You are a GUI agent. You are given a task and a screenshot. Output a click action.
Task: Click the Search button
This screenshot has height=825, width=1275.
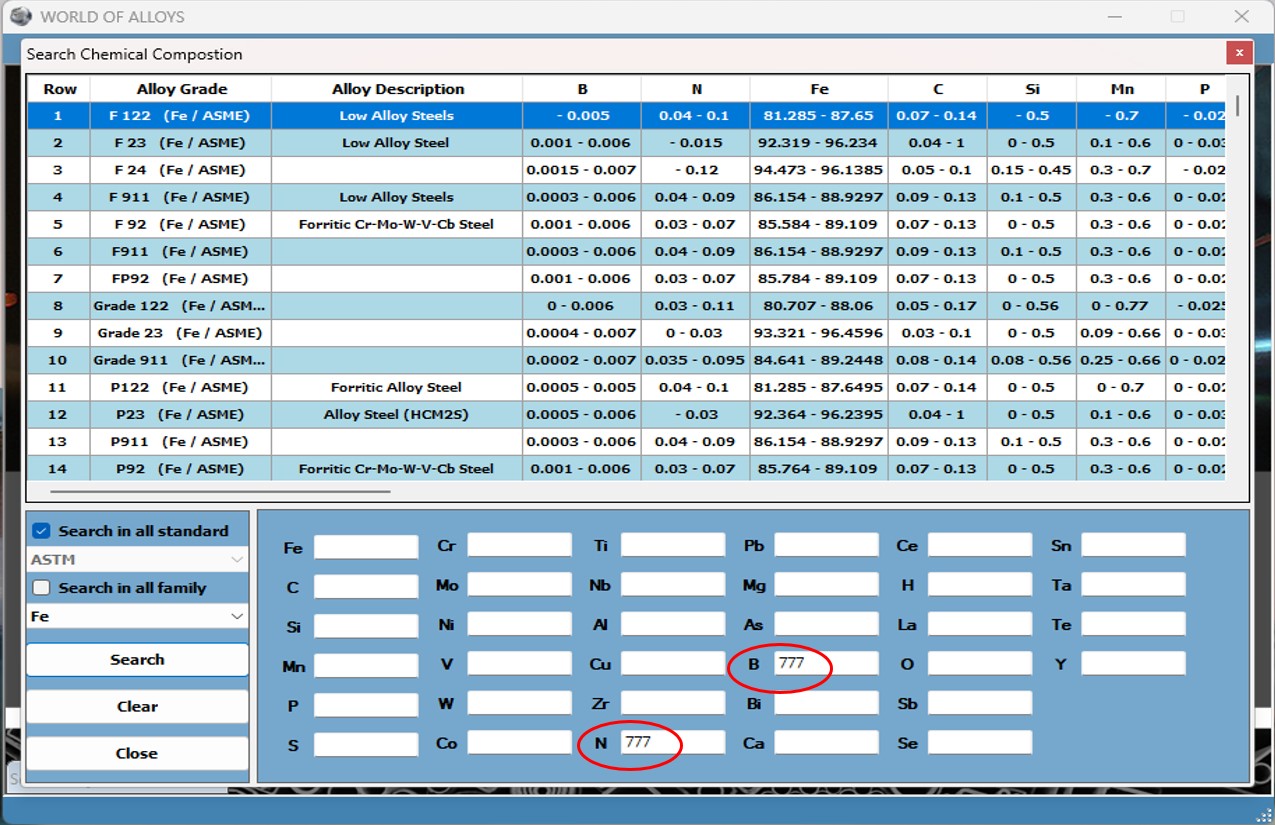tap(137, 660)
